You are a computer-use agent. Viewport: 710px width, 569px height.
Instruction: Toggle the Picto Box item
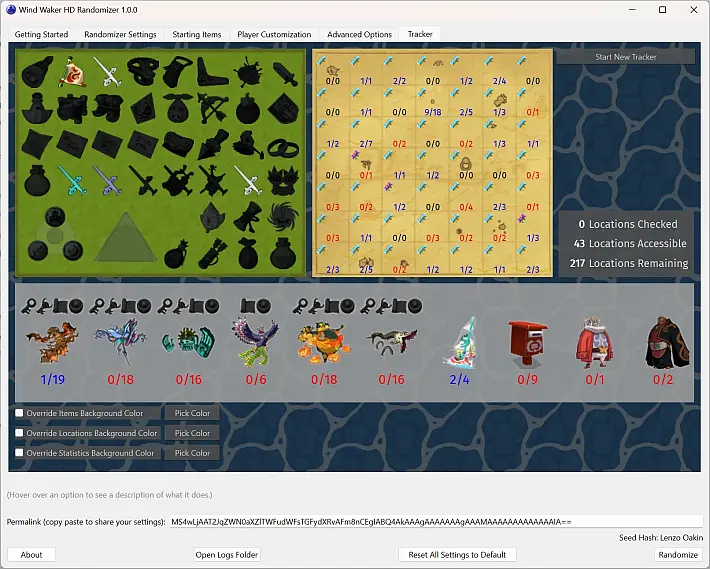coord(72,109)
